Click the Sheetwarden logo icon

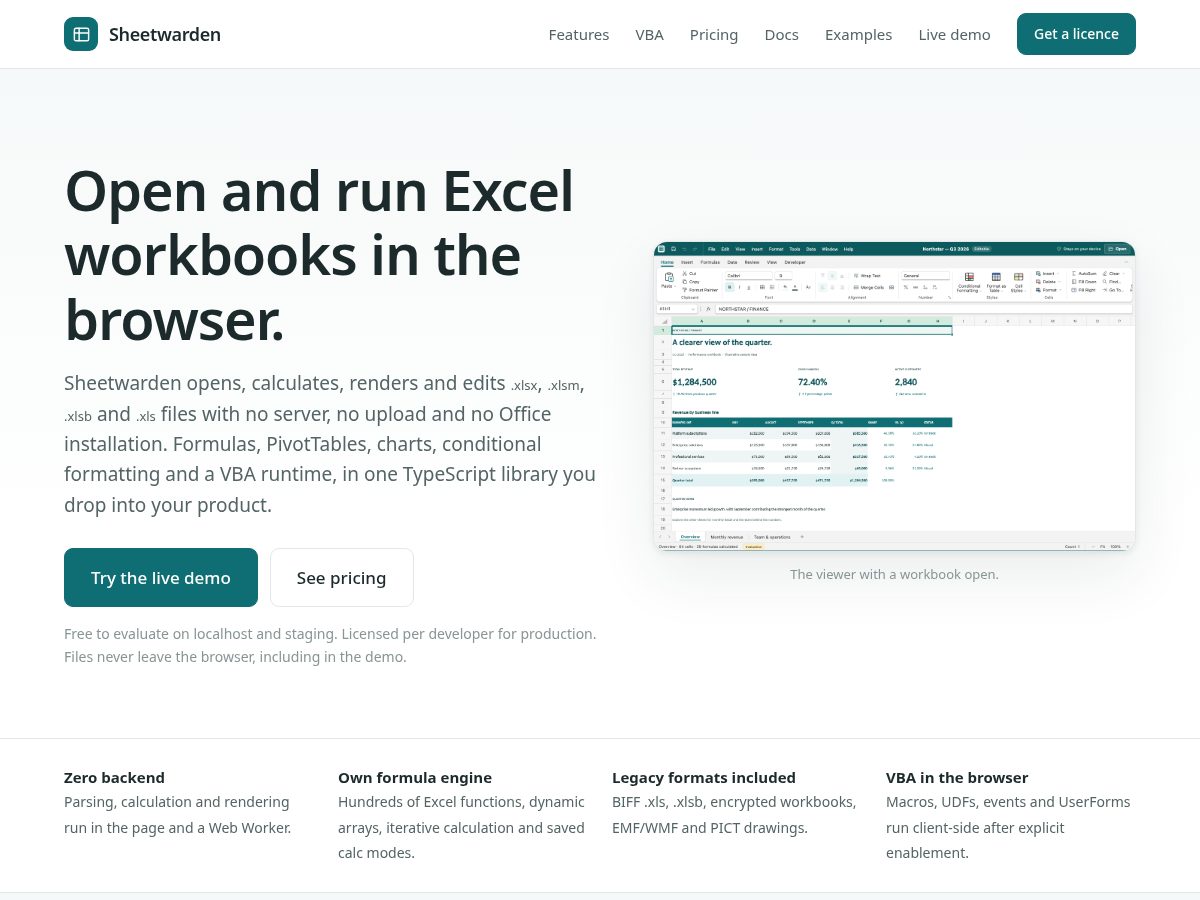click(x=81, y=34)
